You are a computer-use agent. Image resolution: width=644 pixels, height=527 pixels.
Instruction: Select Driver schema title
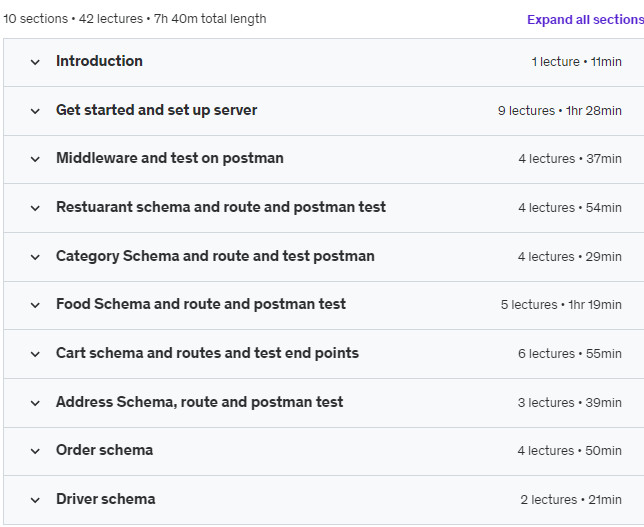(106, 499)
